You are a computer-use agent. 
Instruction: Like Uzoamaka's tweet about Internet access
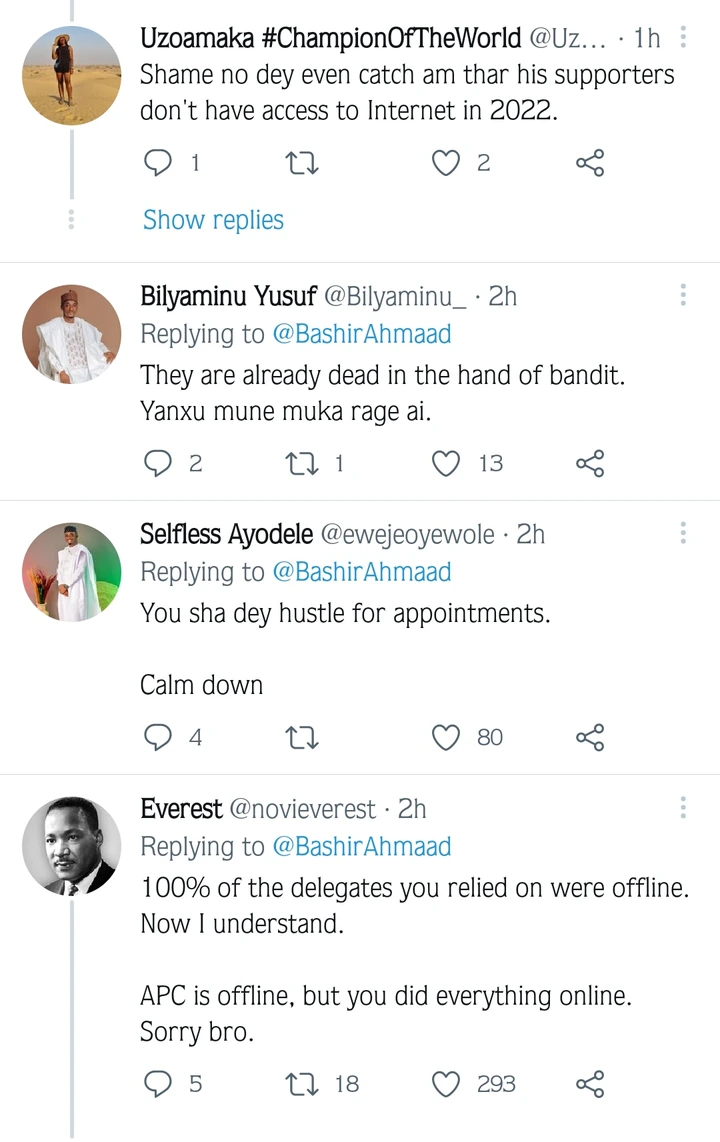pos(445,163)
